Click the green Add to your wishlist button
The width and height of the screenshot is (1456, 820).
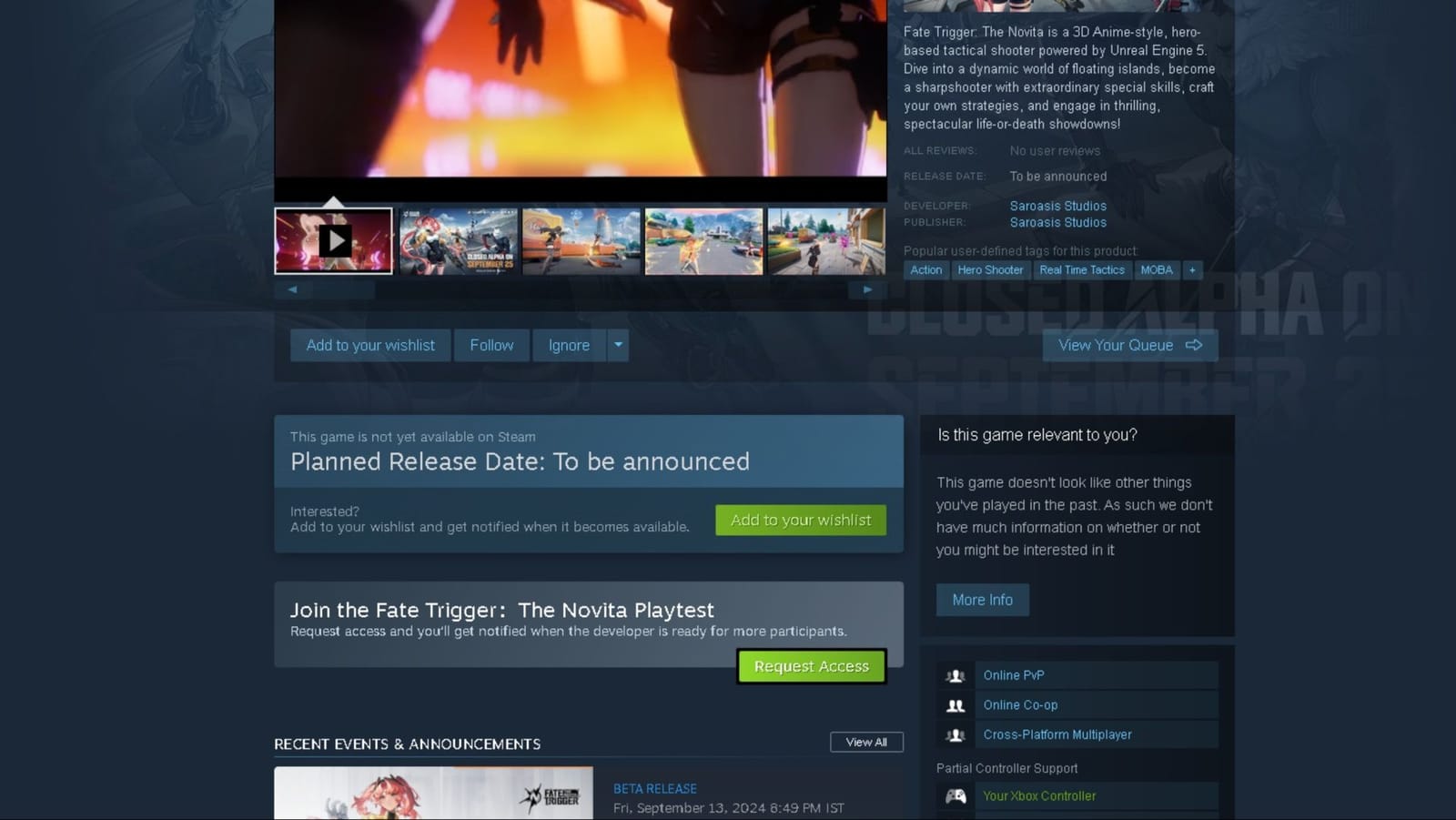click(800, 520)
